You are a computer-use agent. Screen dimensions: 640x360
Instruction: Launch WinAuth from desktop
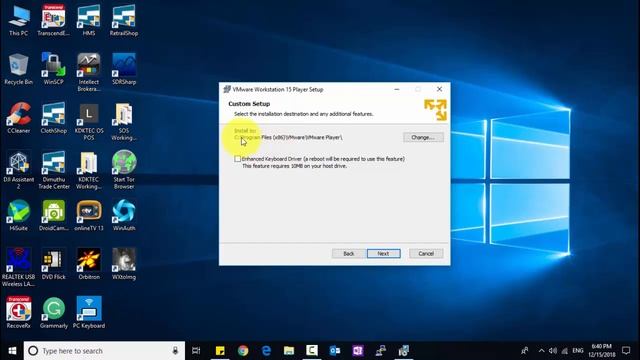(x=124, y=216)
